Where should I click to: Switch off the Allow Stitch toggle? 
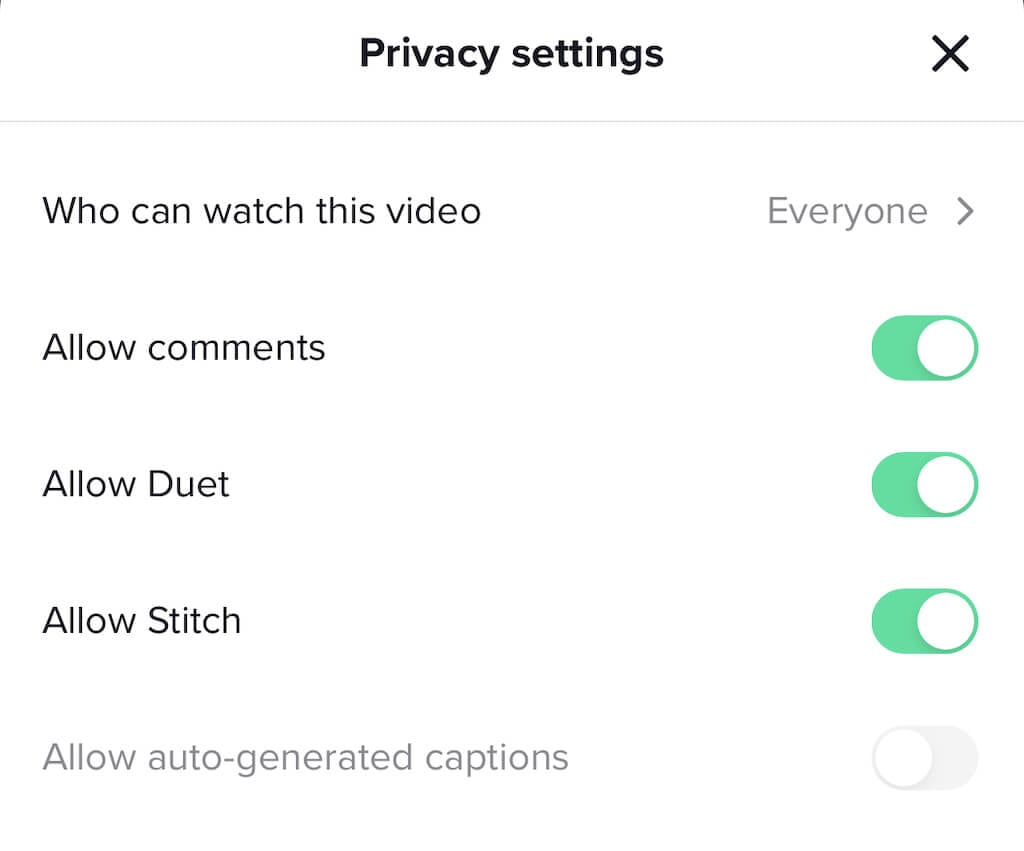(924, 621)
